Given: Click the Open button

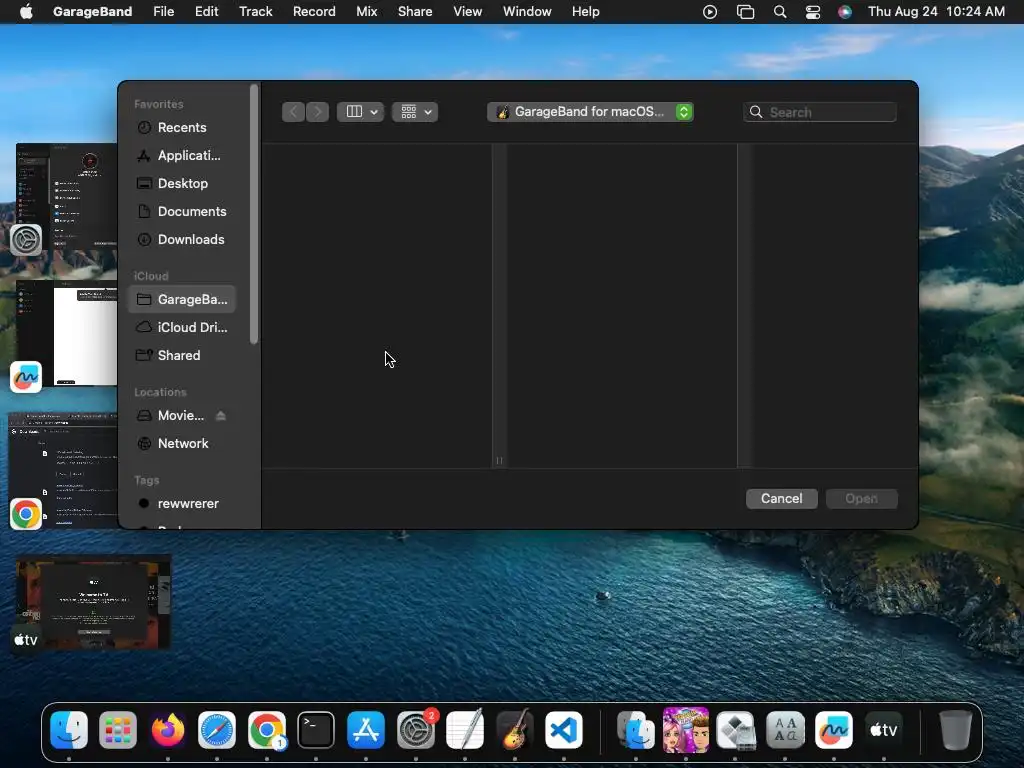Looking at the screenshot, I should 861,498.
